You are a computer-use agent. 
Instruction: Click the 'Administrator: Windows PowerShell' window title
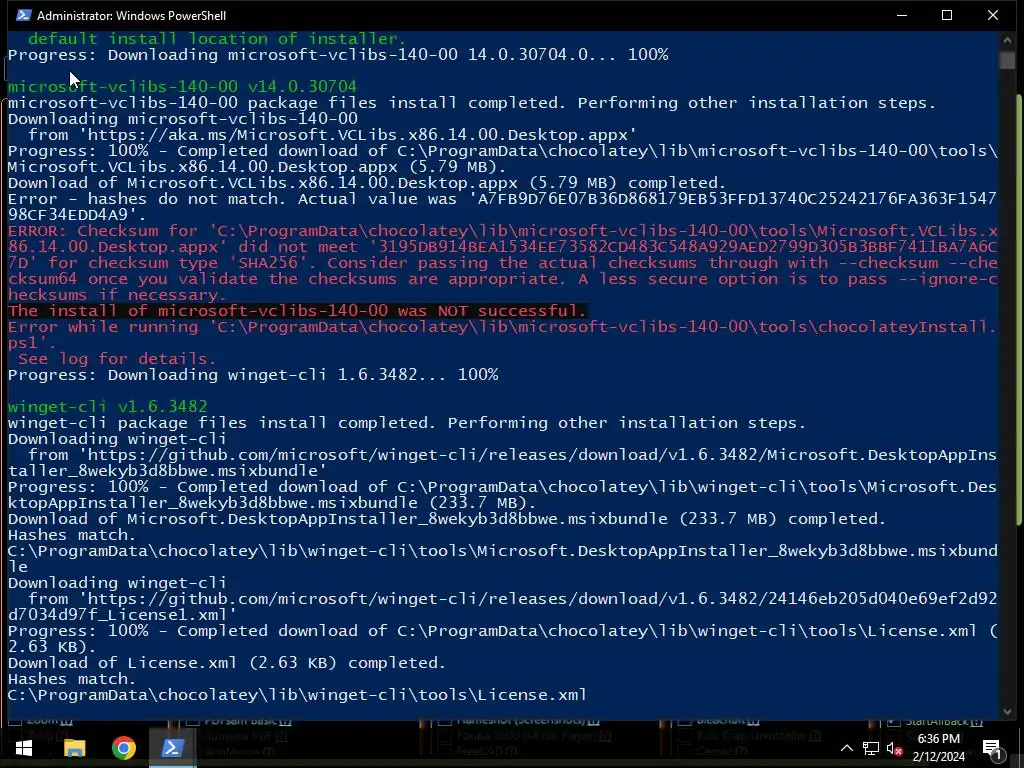131,16
